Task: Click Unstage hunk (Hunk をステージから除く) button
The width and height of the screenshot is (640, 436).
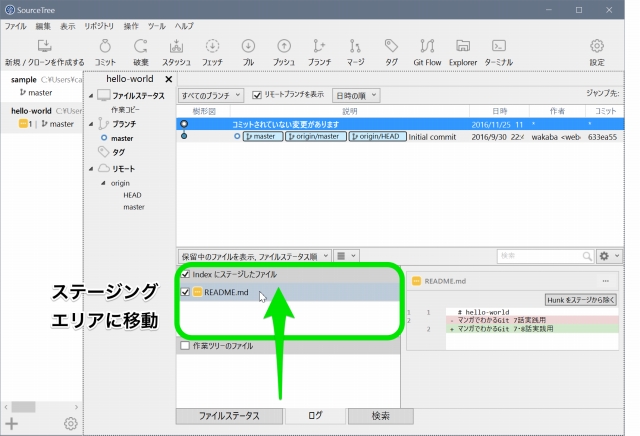Action: point(580,300)
